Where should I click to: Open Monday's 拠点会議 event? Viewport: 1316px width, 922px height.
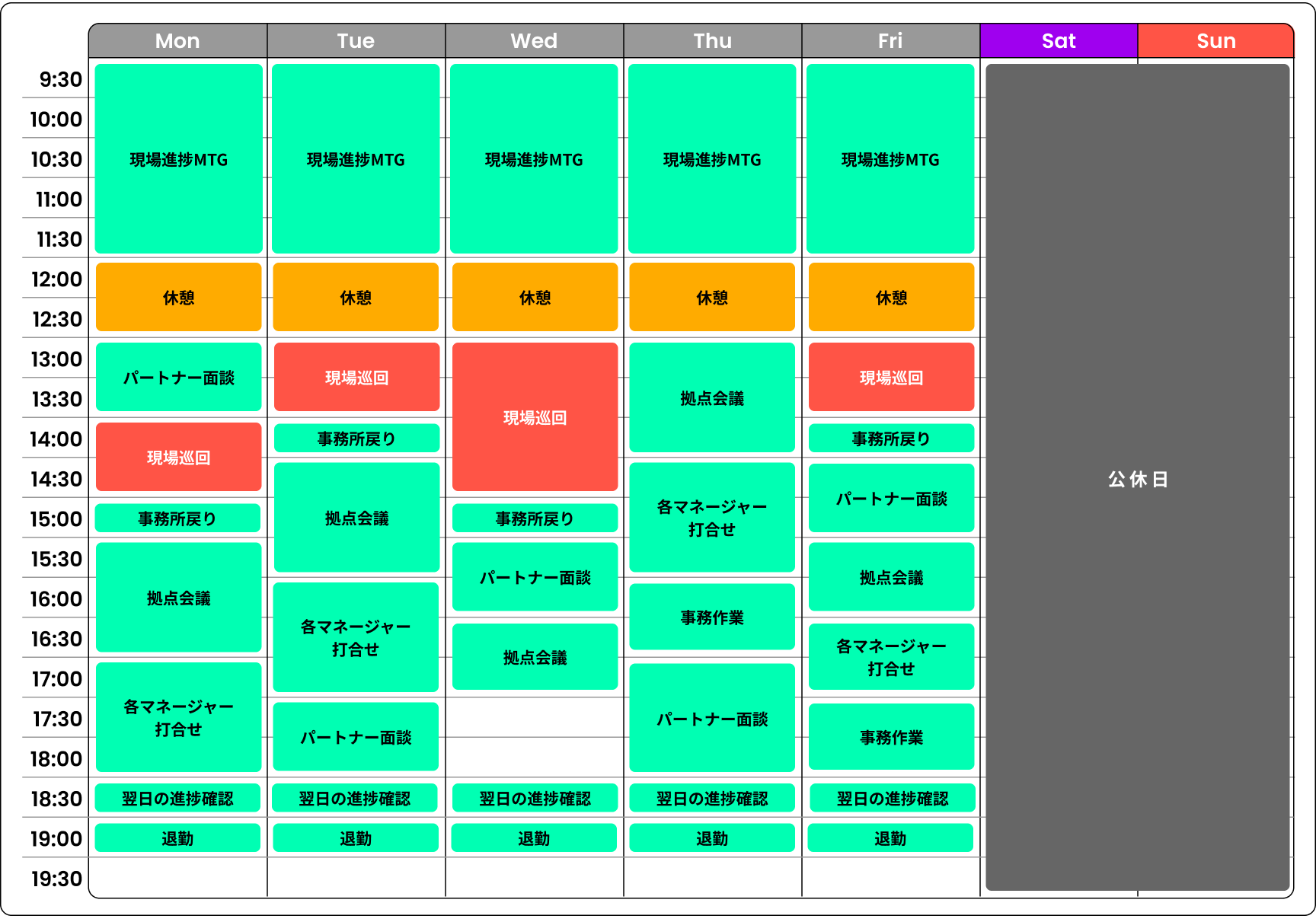pos(178,598)
